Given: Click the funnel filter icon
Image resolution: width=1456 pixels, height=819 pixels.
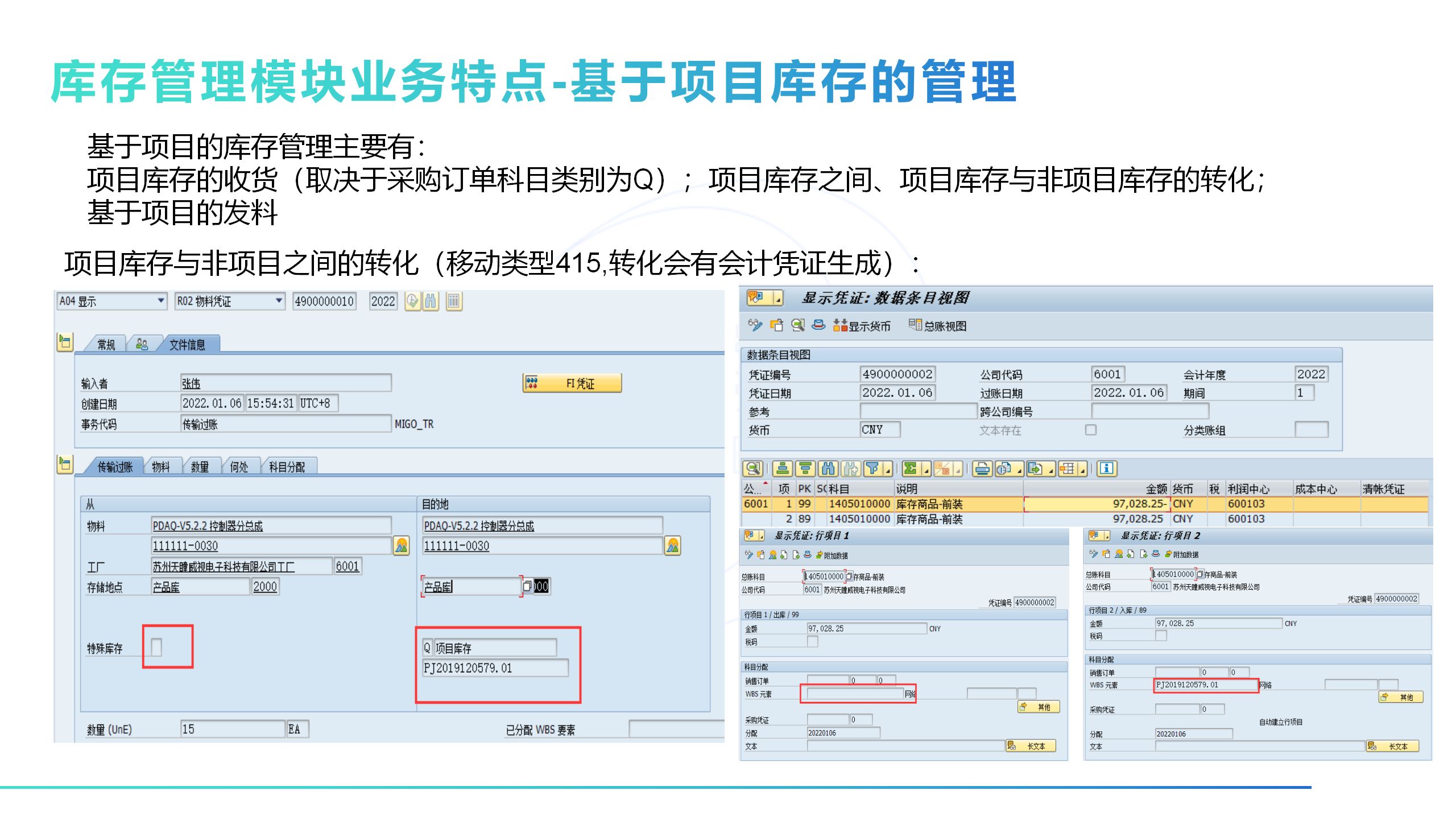Looking at the screenshot, I should (872, 469).
